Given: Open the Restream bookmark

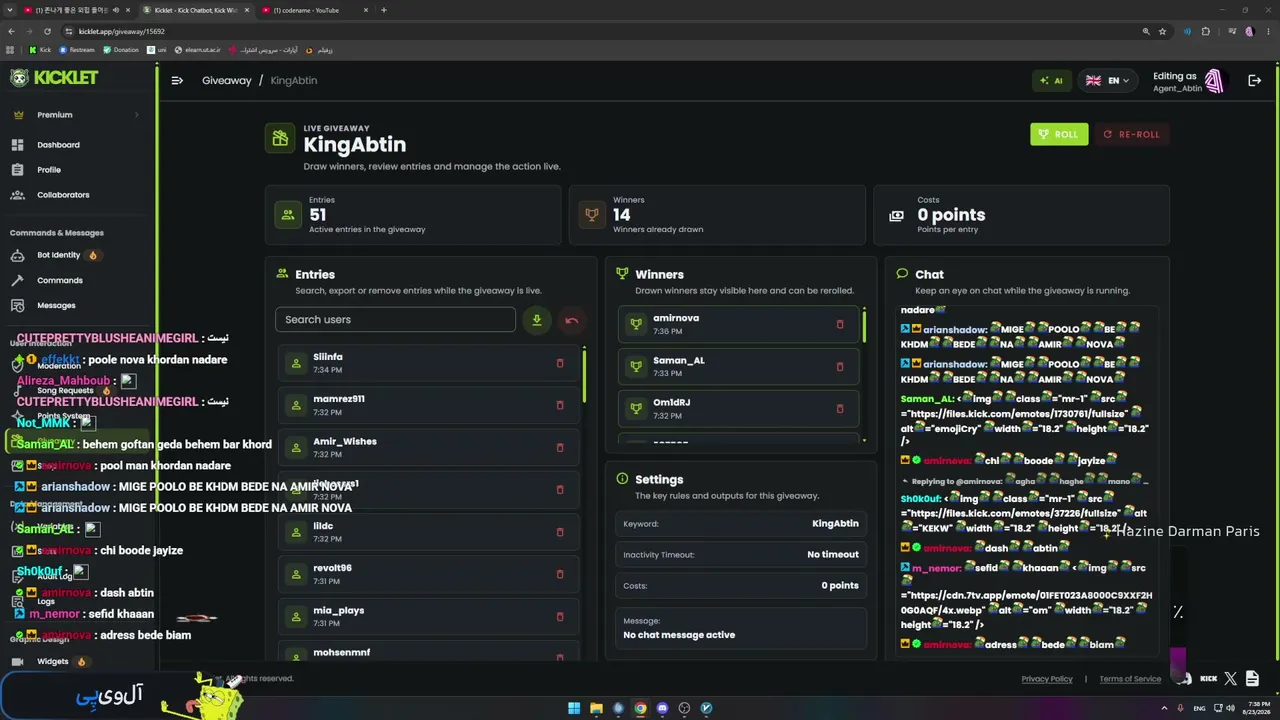Looking at the screenshot, I should (77, 50).
